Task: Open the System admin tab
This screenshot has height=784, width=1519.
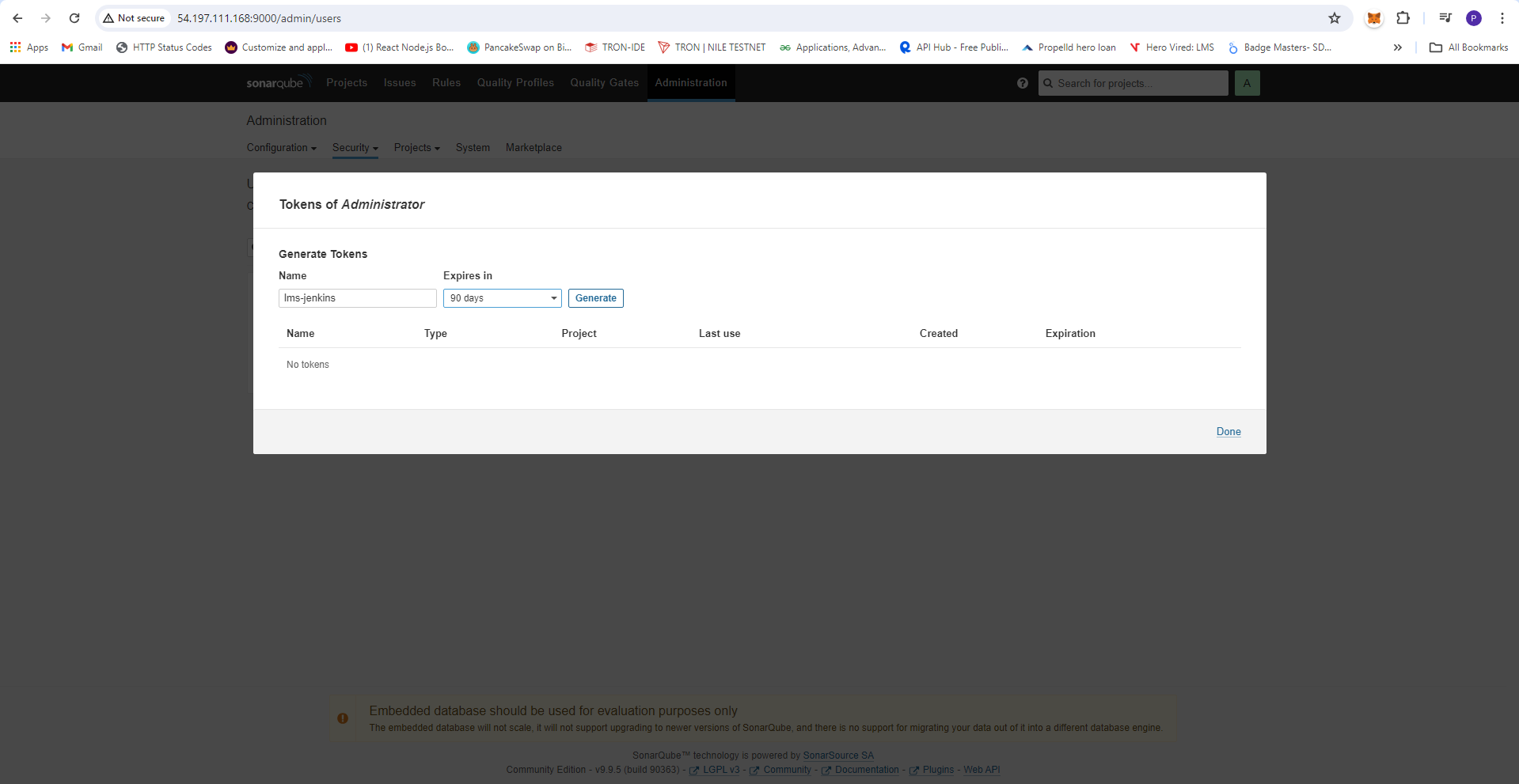Action: point(473,148)
